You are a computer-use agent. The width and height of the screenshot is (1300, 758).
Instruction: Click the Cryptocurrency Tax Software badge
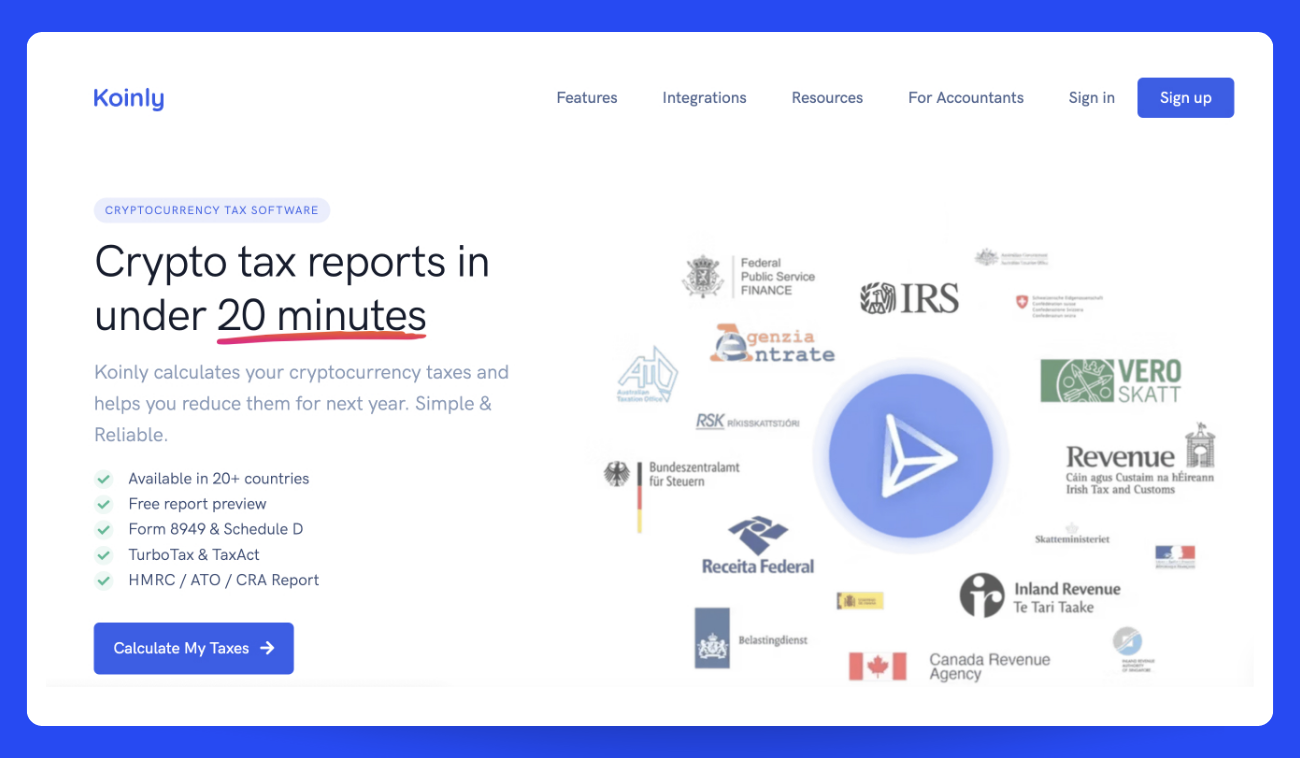[212, 210]
